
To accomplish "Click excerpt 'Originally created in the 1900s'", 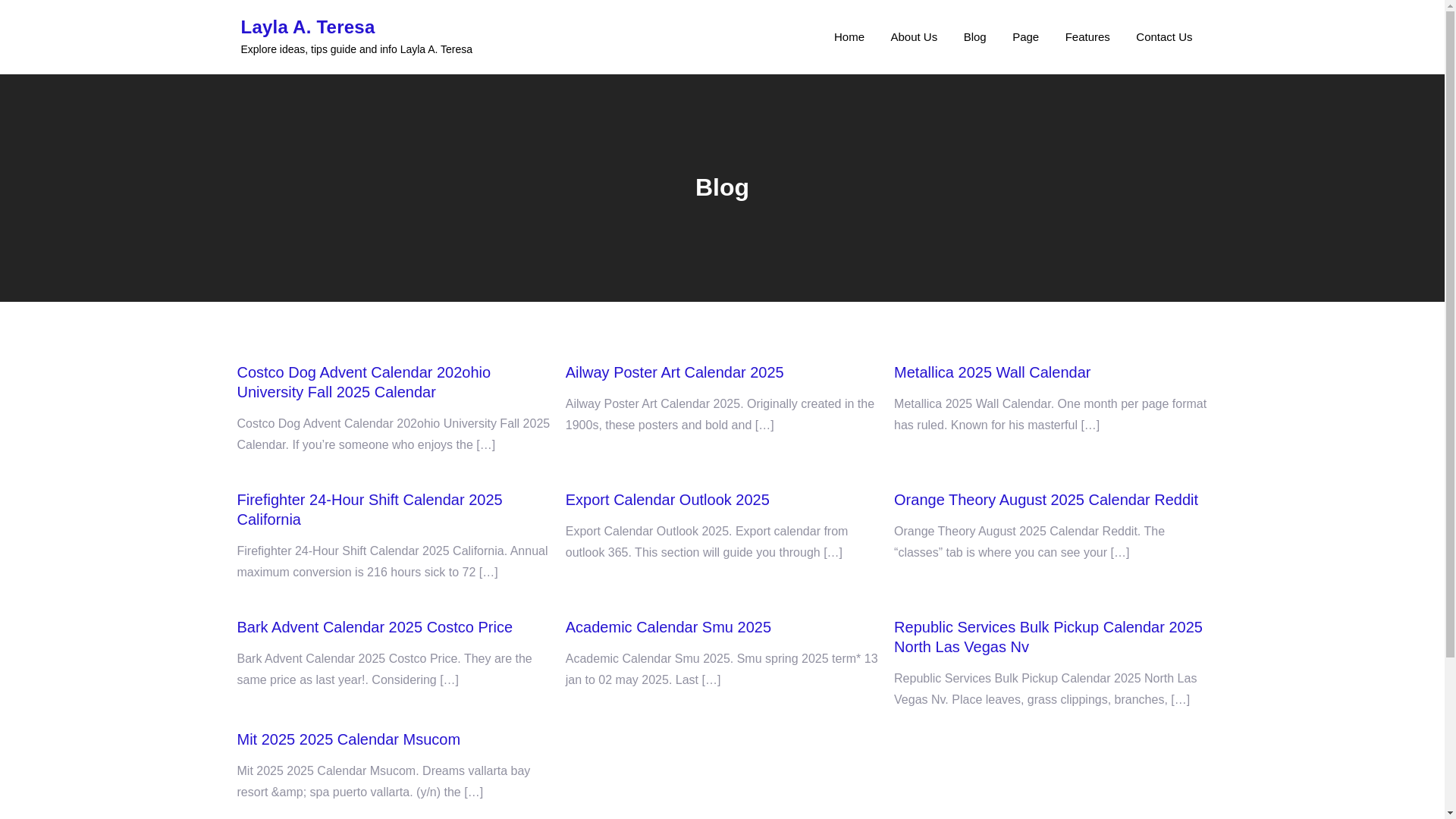I will (720, 415).
